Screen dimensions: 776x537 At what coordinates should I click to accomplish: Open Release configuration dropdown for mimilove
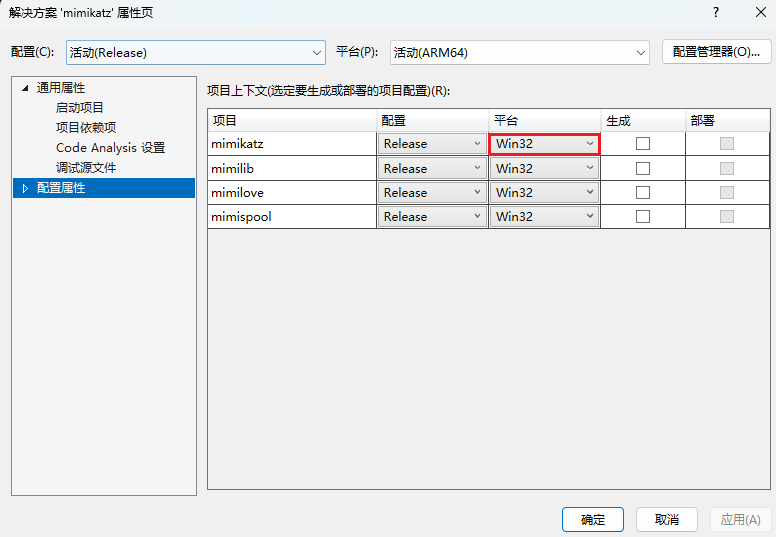point(432,193)
